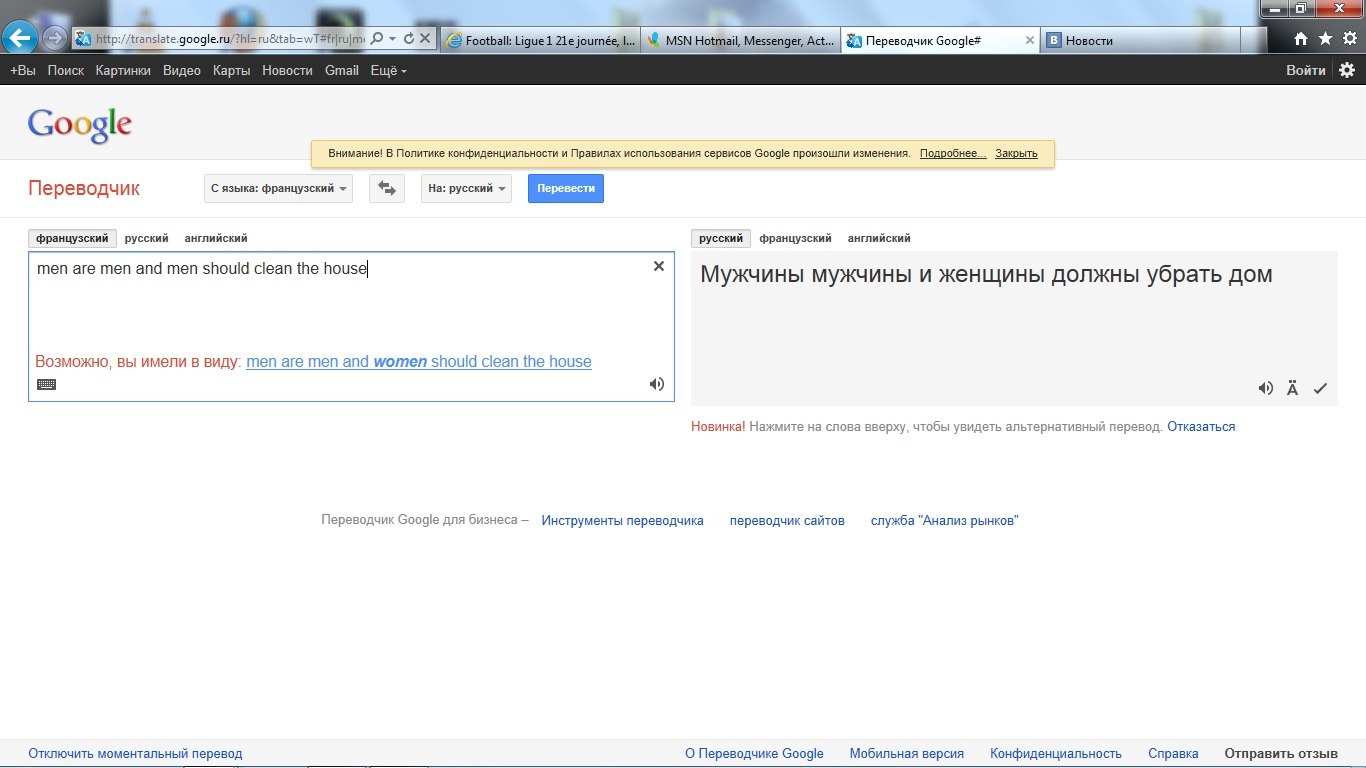Rate the translation with the checkmark icon

[1320, 388]
